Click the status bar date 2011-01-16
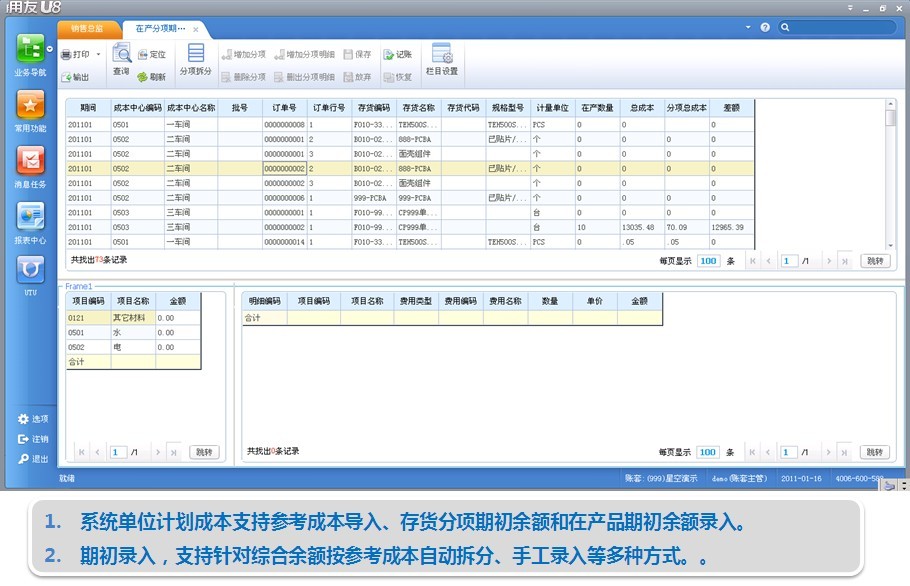910x586 pixels. (x=801, y=479)
